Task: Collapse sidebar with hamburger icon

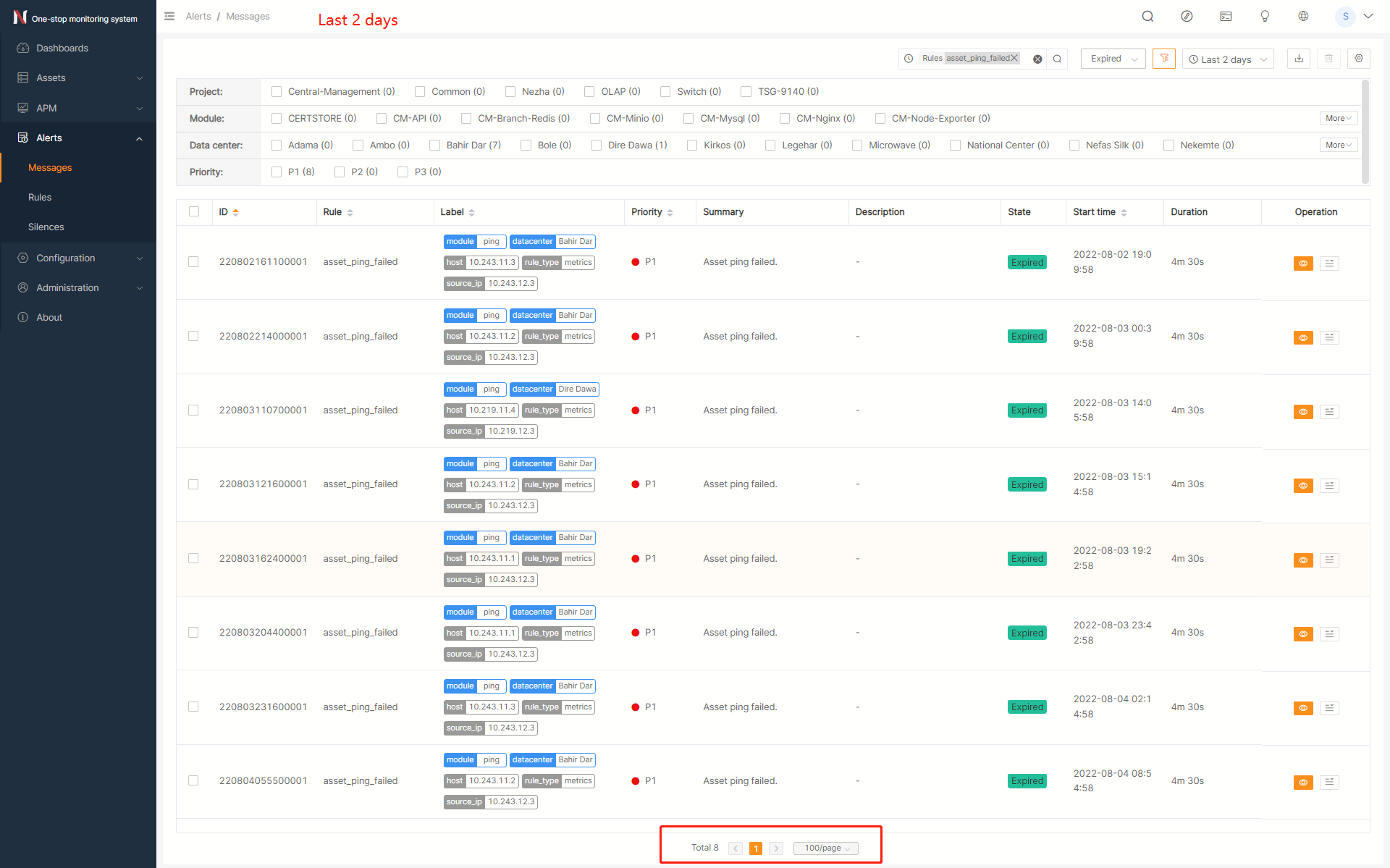Action: 169,16
